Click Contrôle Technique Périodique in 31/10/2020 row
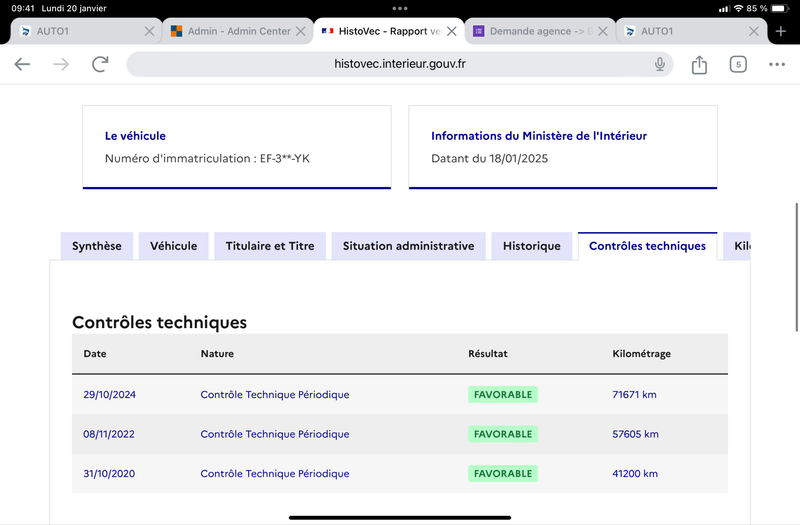The height and width of the screenshot is (525, 800). point(274,473)
